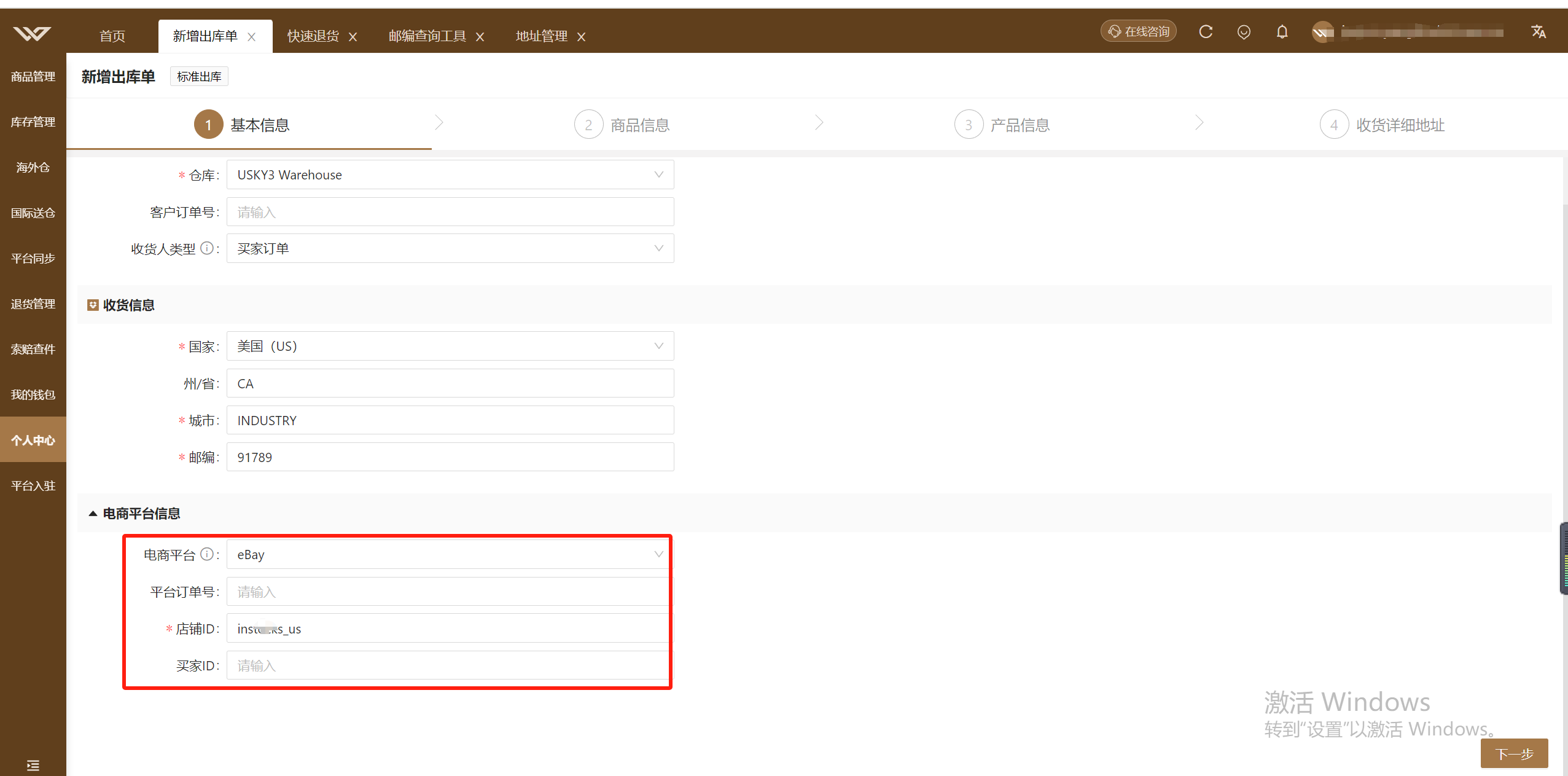Viewport: 1568px width, 776px height.
Task: Open 索赔查件 in the sidebar
Action: [33, 350]
